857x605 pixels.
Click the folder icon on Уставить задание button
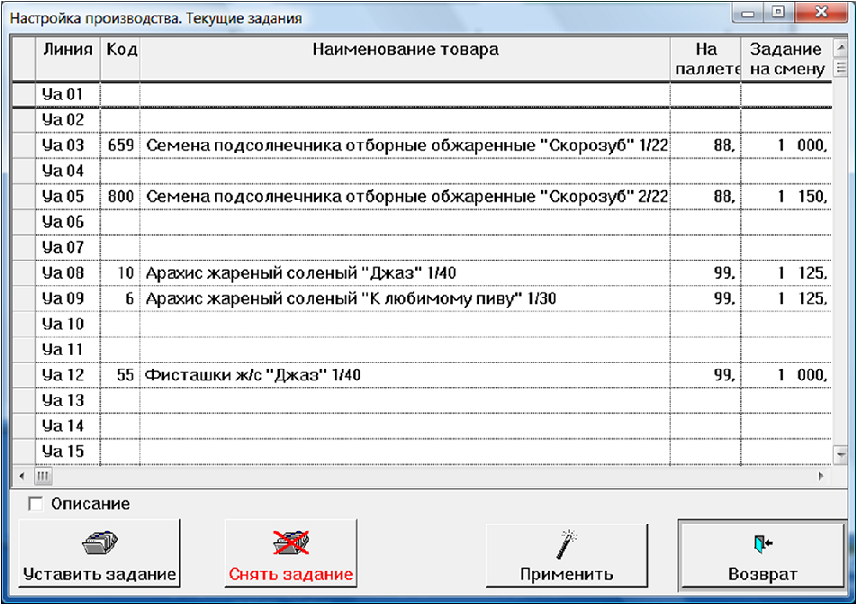pyautogui.click(x=100, y=543)
